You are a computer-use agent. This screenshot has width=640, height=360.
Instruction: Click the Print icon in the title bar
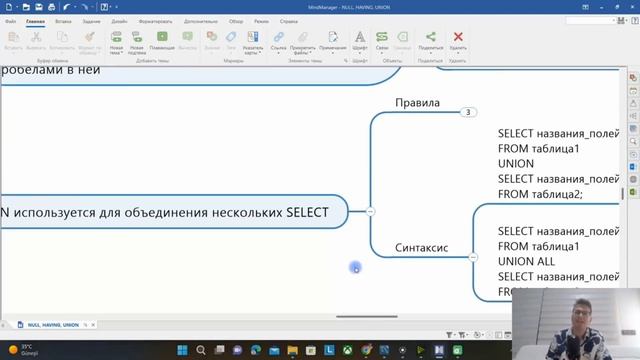tap(51, 7)
